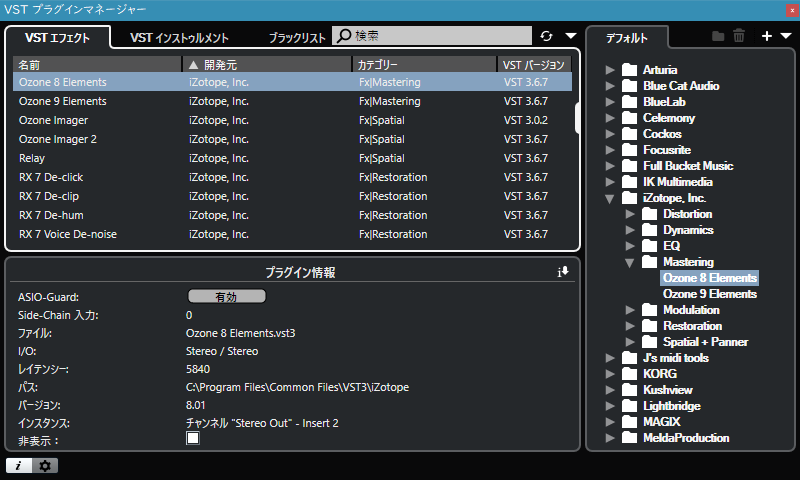Screen dimensions: 800x480
Task: Click the new folder icon in collection panel
Action: (x=718, y=36)
